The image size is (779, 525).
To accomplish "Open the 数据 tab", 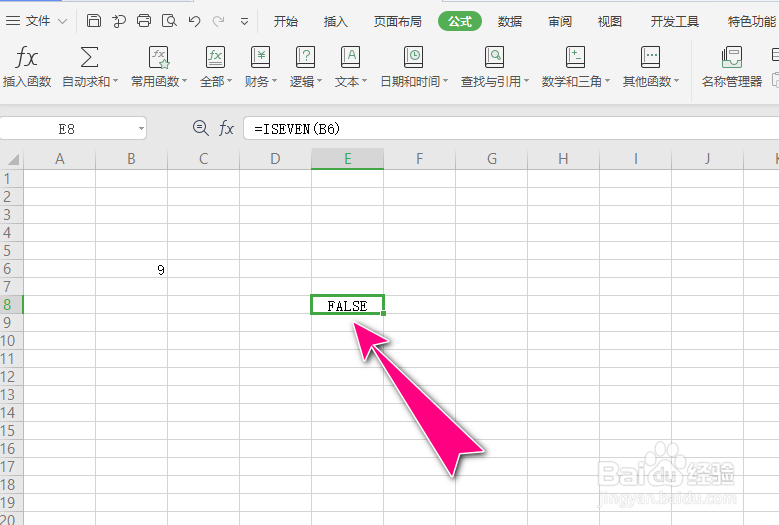I will click(510, 21).
